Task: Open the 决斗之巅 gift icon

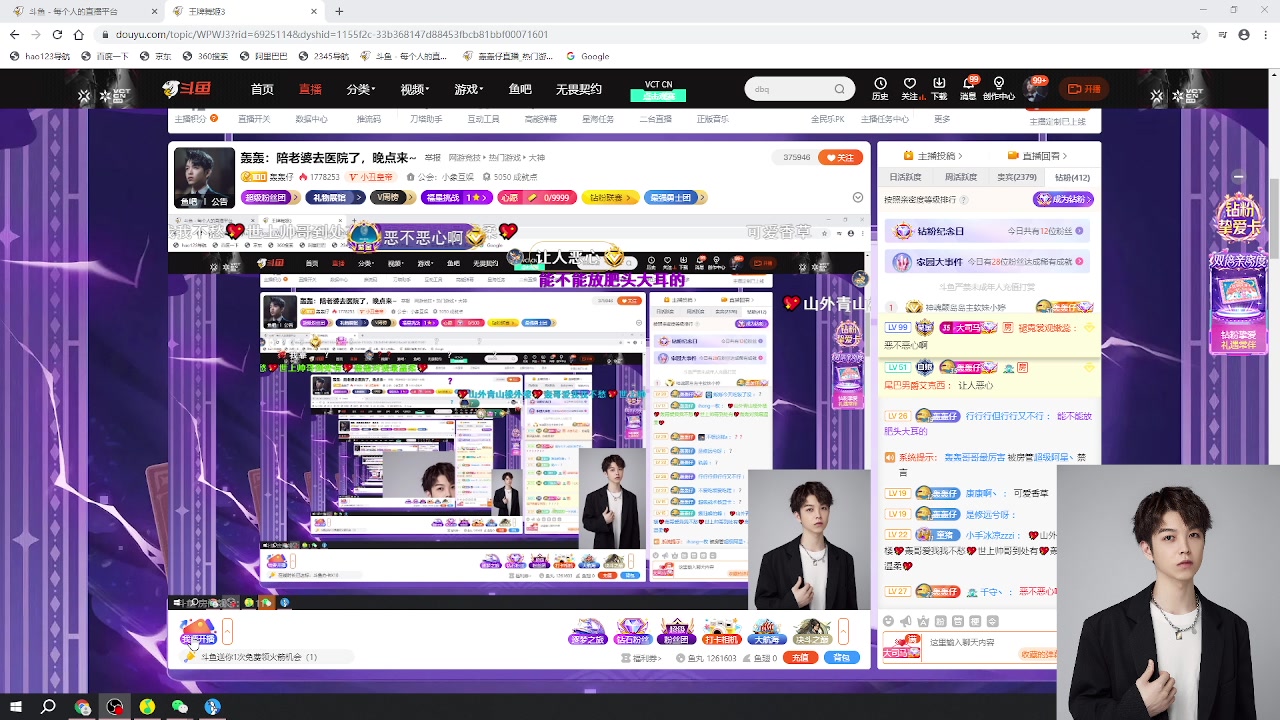Action: click(x=812, y=632)
